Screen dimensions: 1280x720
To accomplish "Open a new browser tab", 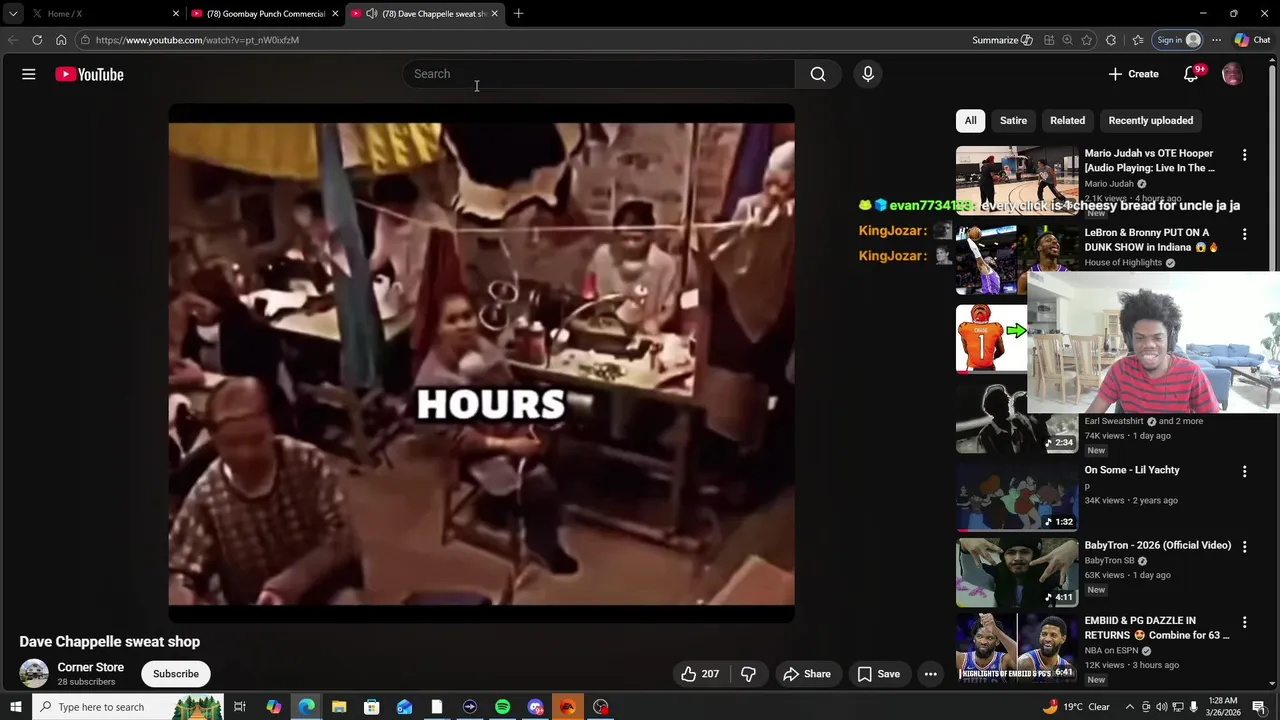I will tap(518, 13).
